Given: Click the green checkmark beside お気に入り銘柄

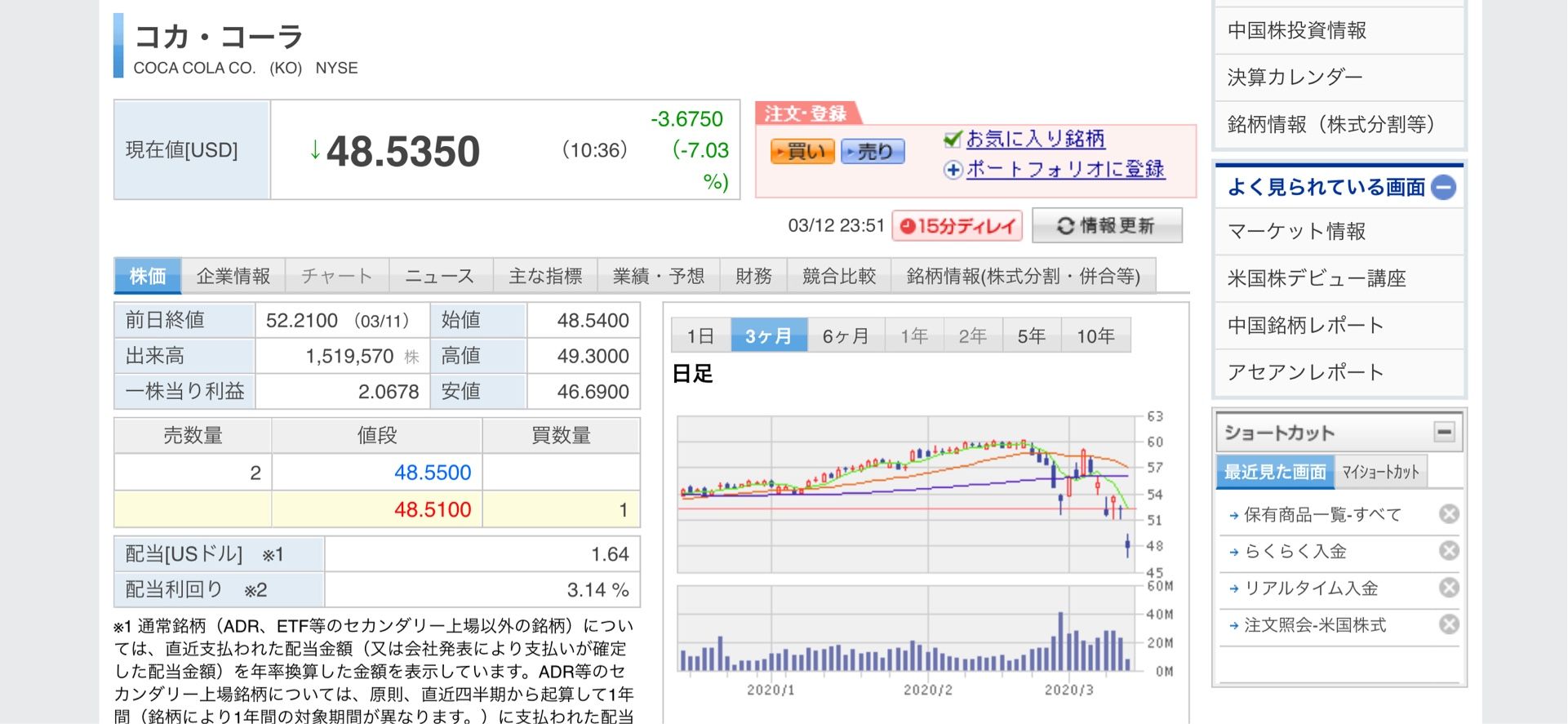Looking at the screenshot, I should click(x=953, y=139).
